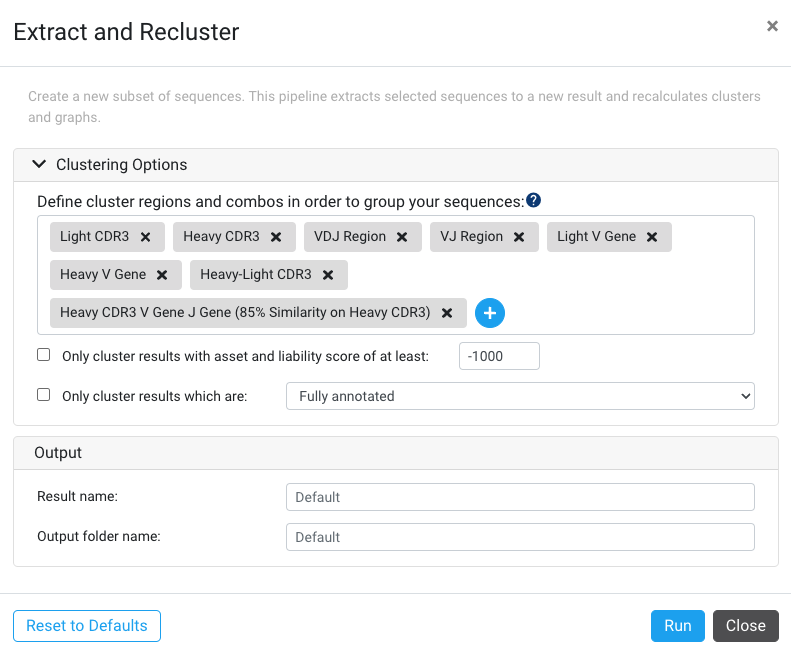Remove the Heavy V Gene tag
791x655 pixels.
pyautogui.click(x=162, y=275)
